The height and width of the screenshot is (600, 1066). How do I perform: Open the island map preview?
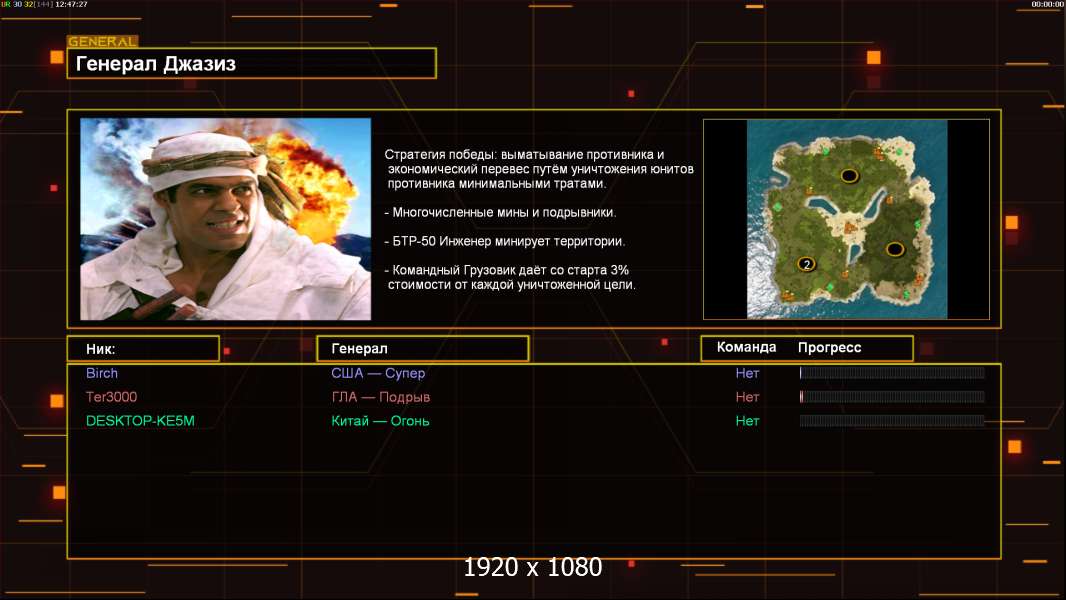point(846,219)
